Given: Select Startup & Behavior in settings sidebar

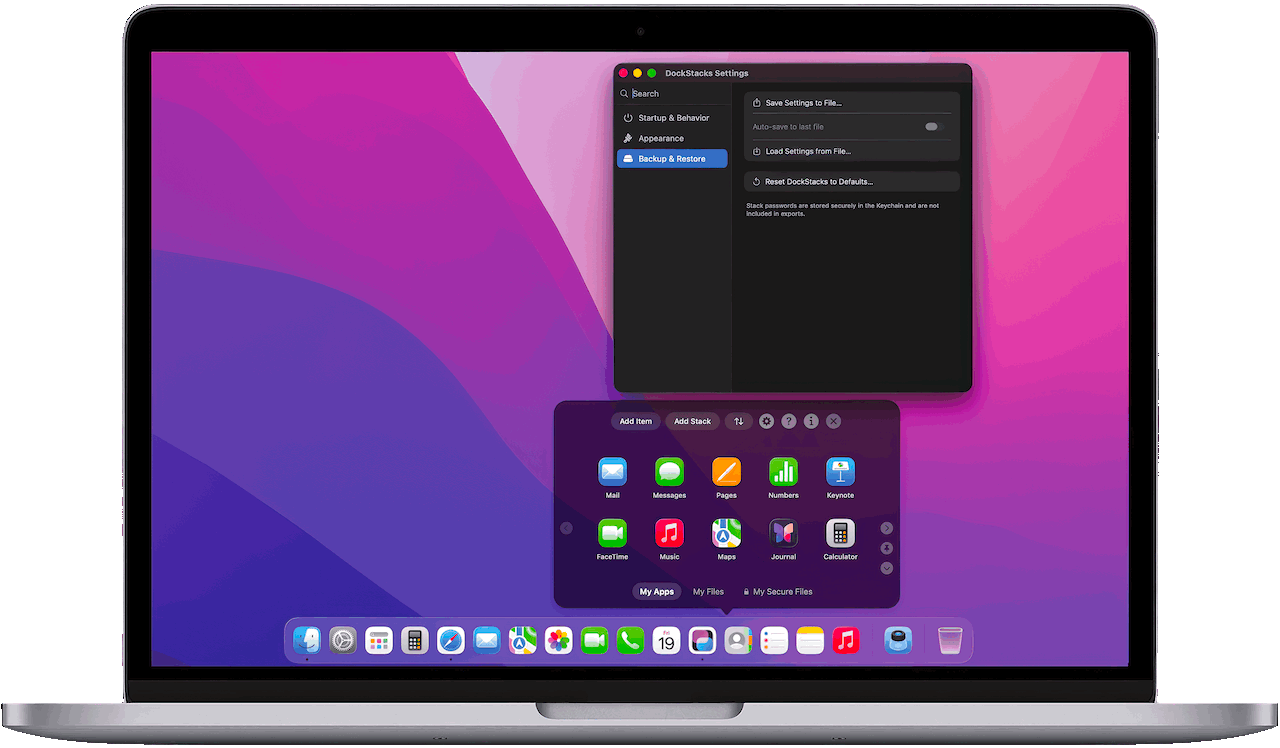Looking at the screenshot, I should coord(672,118).
